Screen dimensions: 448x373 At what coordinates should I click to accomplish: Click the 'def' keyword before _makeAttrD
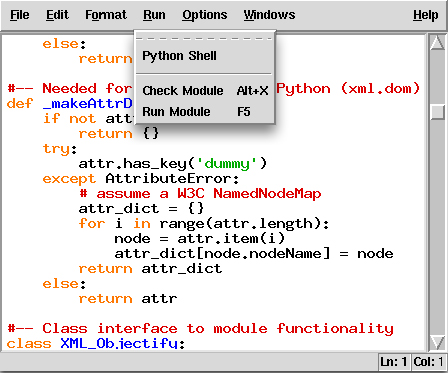pos(20,104)
